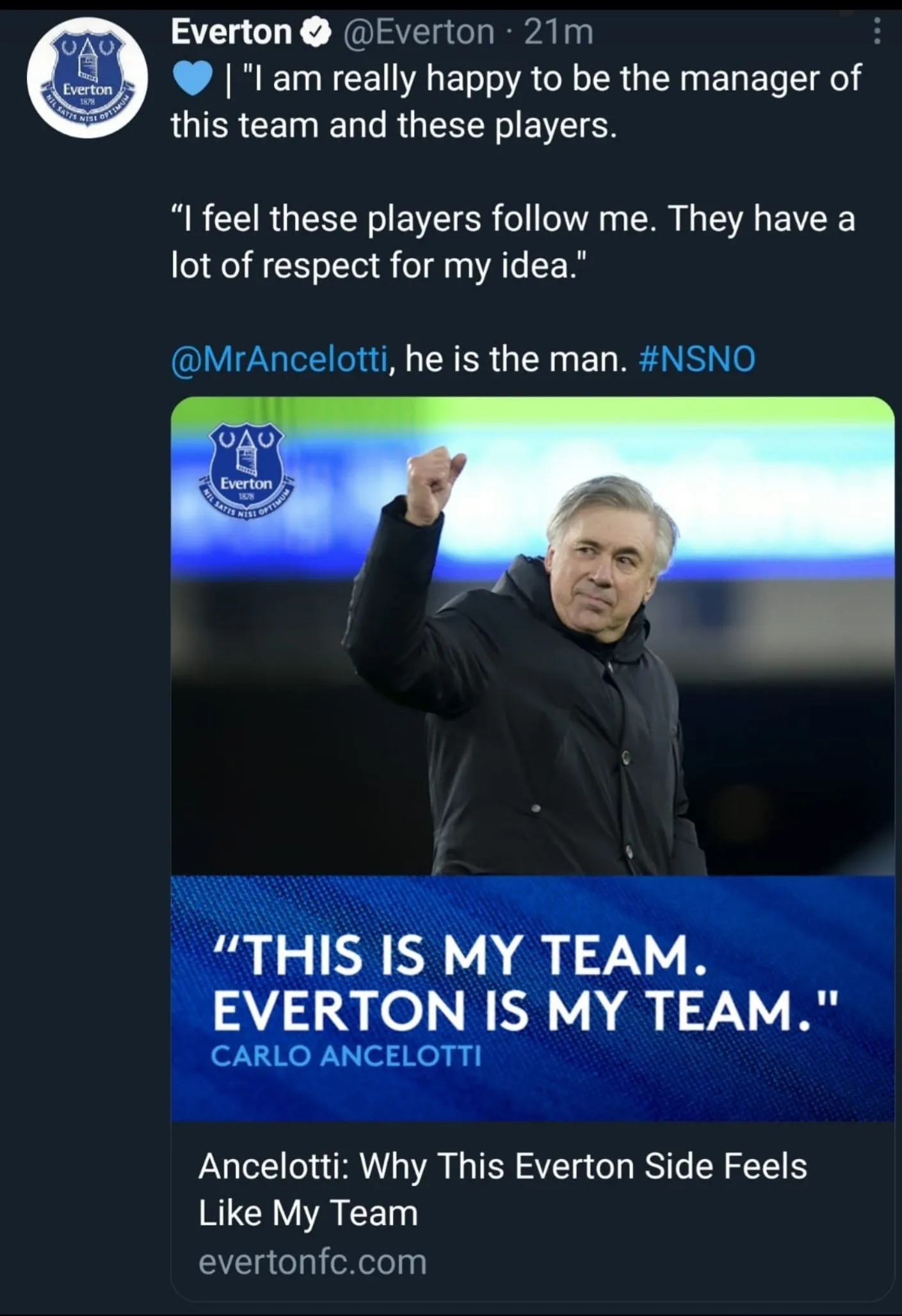902x1316 pixels.
Task: Open the #NSNO hashtag
Action: click(x=697, y=359)
